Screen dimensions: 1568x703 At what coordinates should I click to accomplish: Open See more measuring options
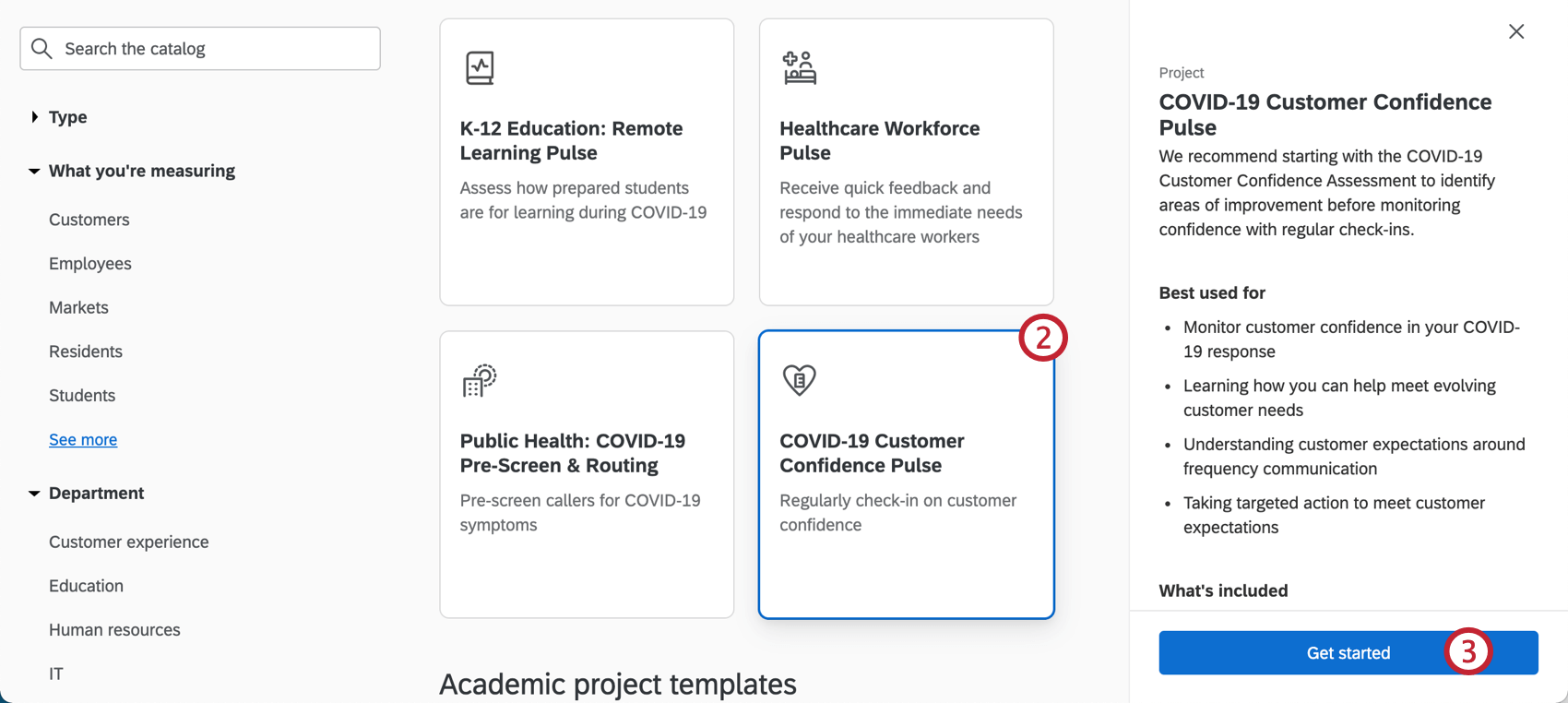[83, 439]
